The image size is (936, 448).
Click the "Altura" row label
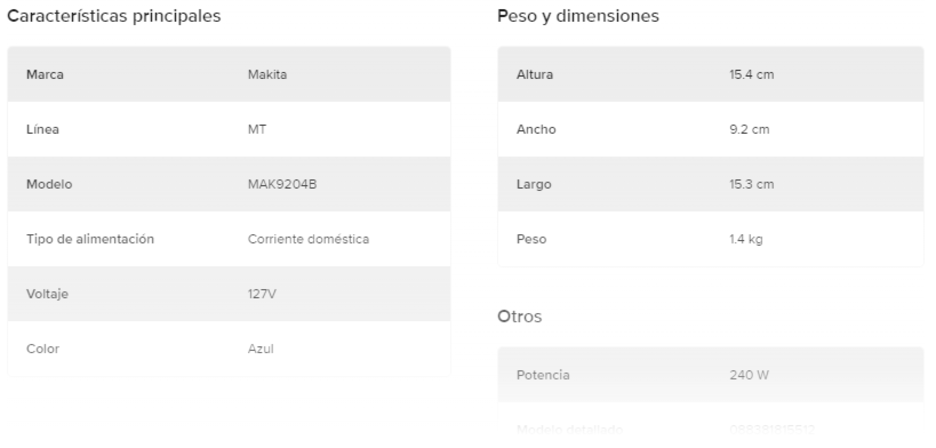pyautogui.click(x=534, y=75)
